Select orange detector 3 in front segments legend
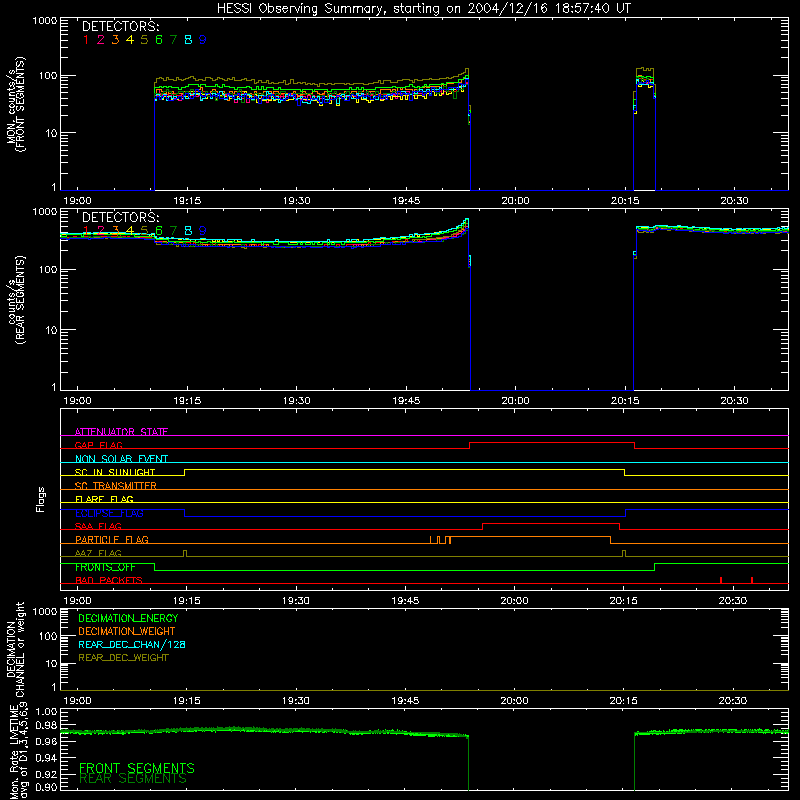Viewport: 800px width, 800px height. (115, 40)
